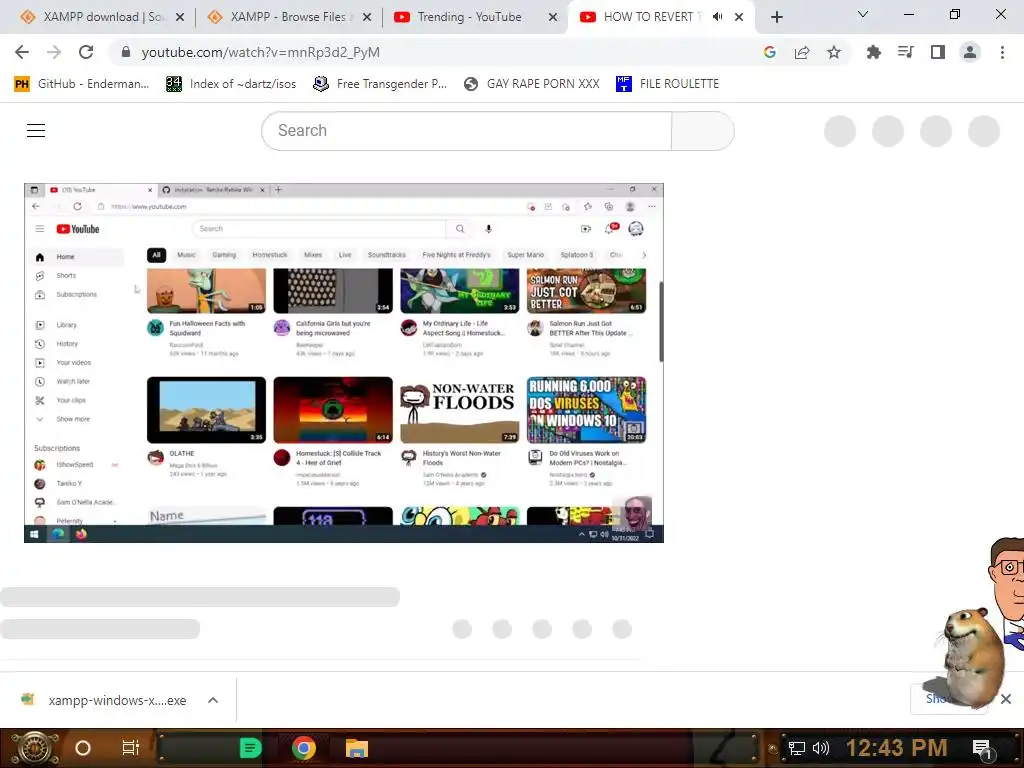Click the Chrome taskbar icon

click(x=303, y=748)
